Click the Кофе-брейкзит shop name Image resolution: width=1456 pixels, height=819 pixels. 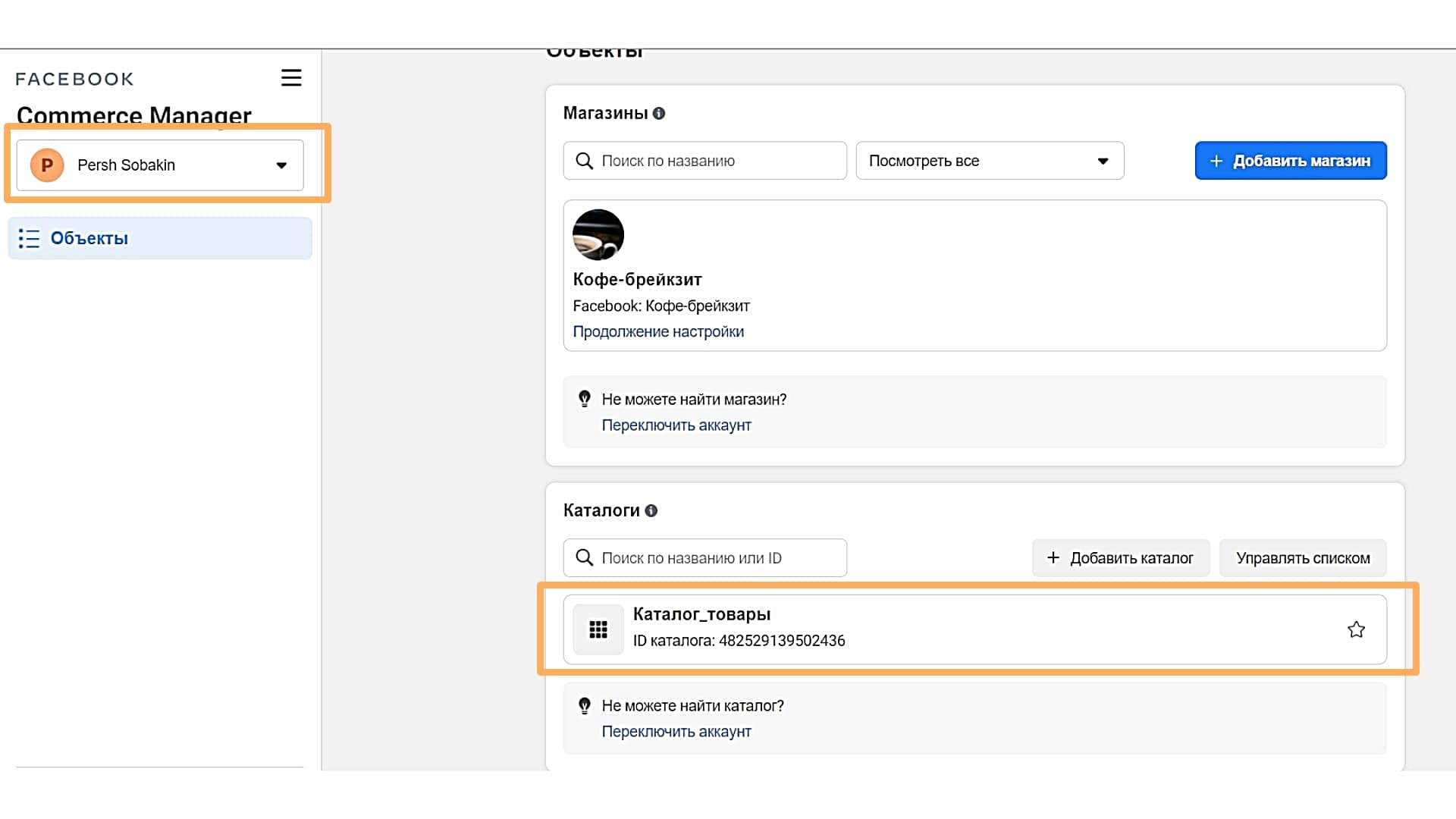click(x=638, y=279)
